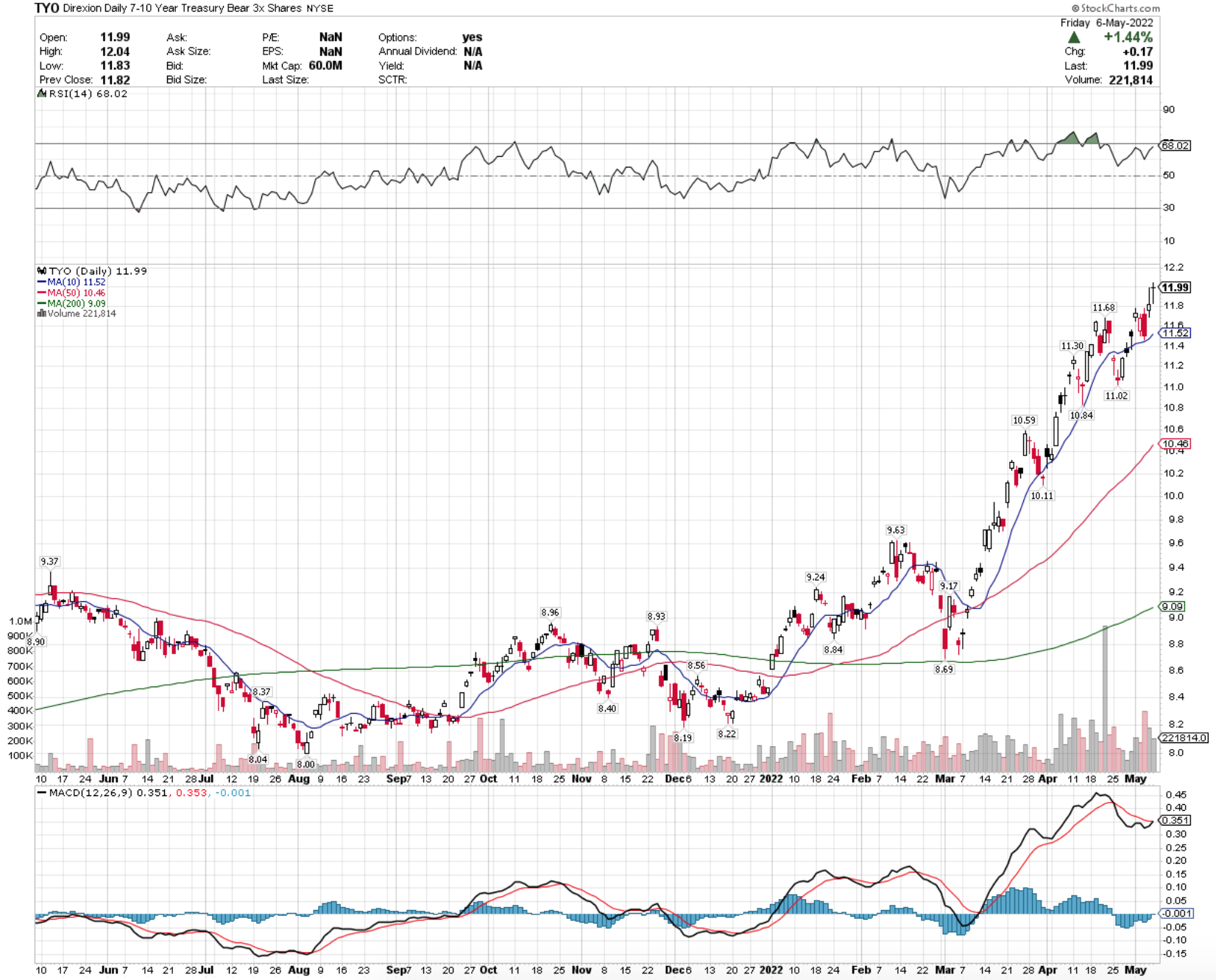Click the Low value 11.83
Image resolution: width=1216 pixels, height=980 pixels.
click(115, 65)
